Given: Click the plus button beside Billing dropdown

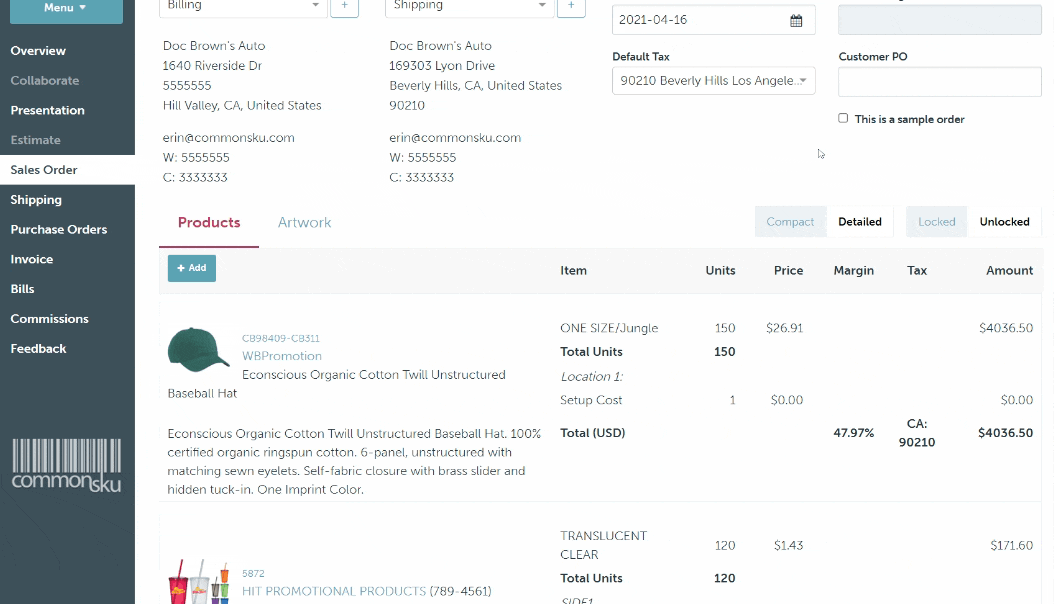Looking at the screenshot, I should (x=344, y=7).
